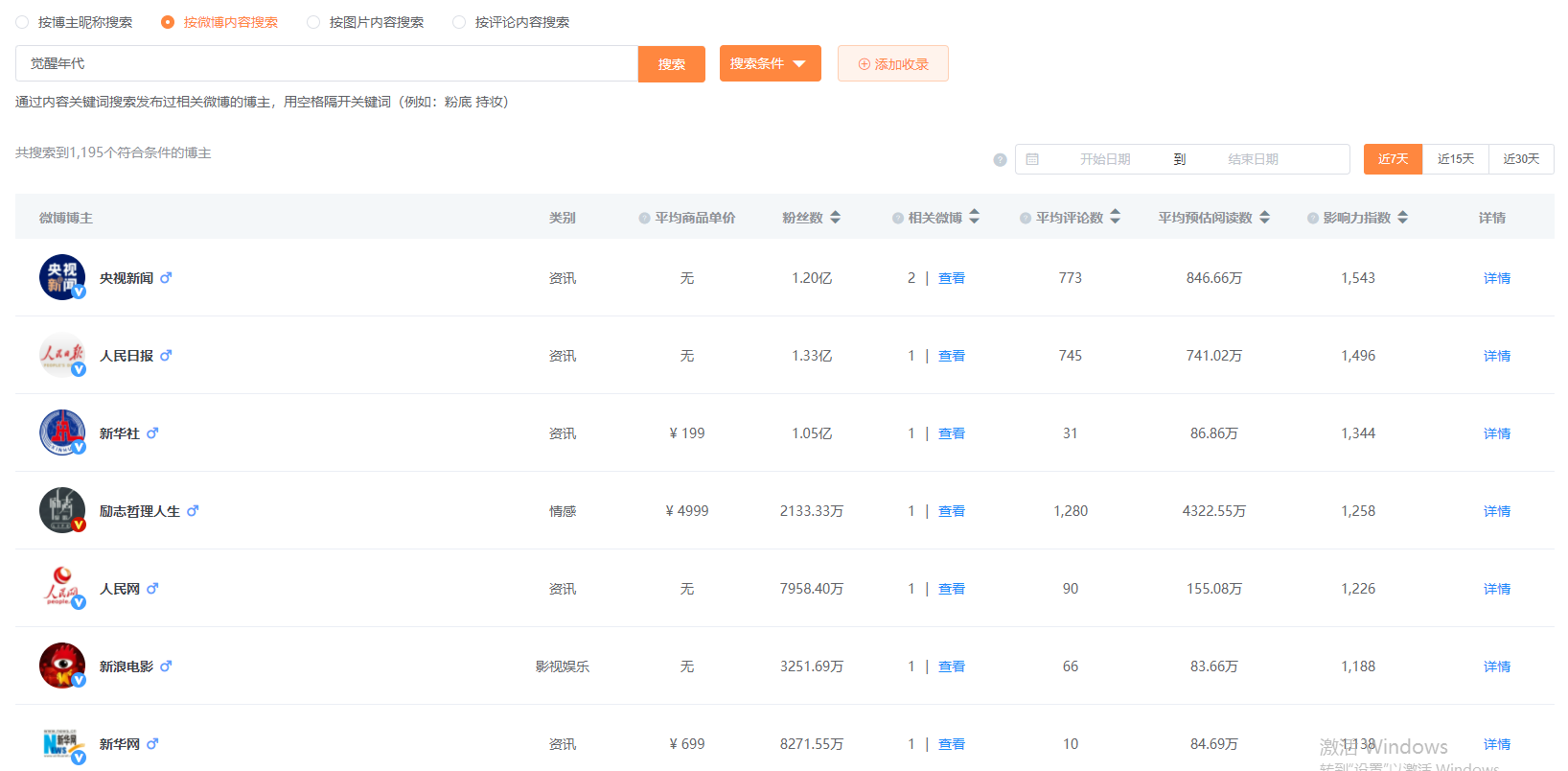The image size is (1568, 771).
Task: Open 详情 details for 新华网
Action: [1497, 744]
